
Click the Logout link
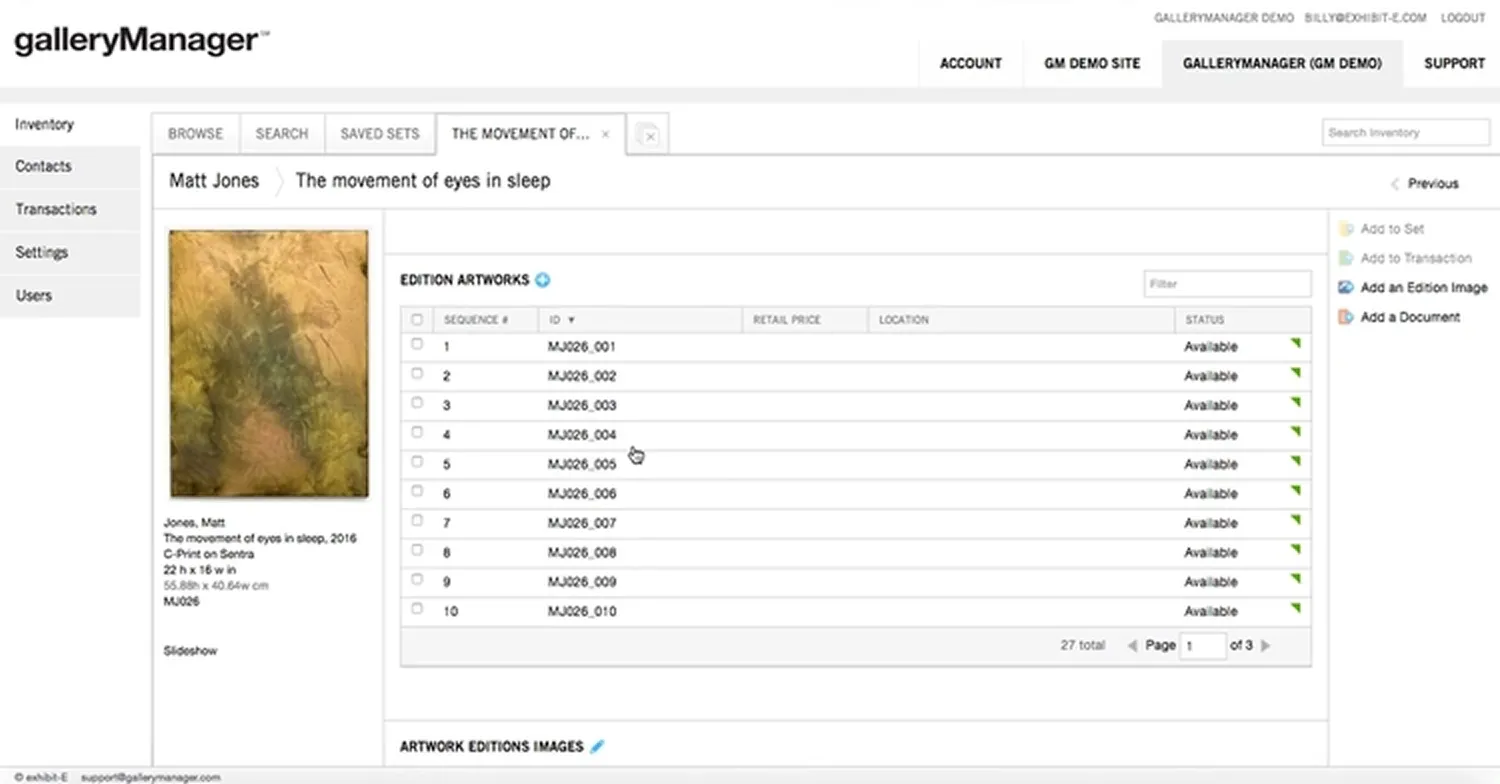[x=1462, y=18]
